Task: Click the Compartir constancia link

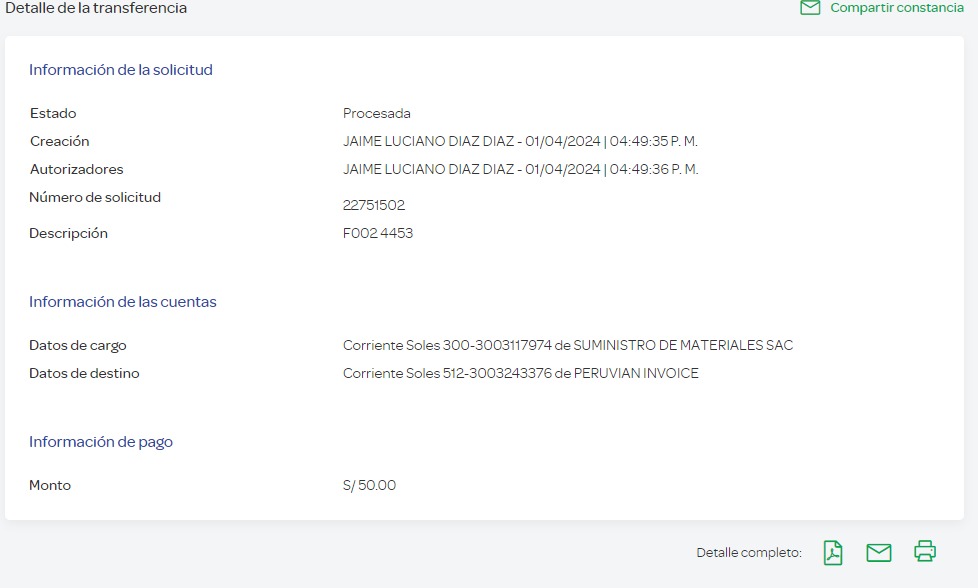Action: [897, 8]
